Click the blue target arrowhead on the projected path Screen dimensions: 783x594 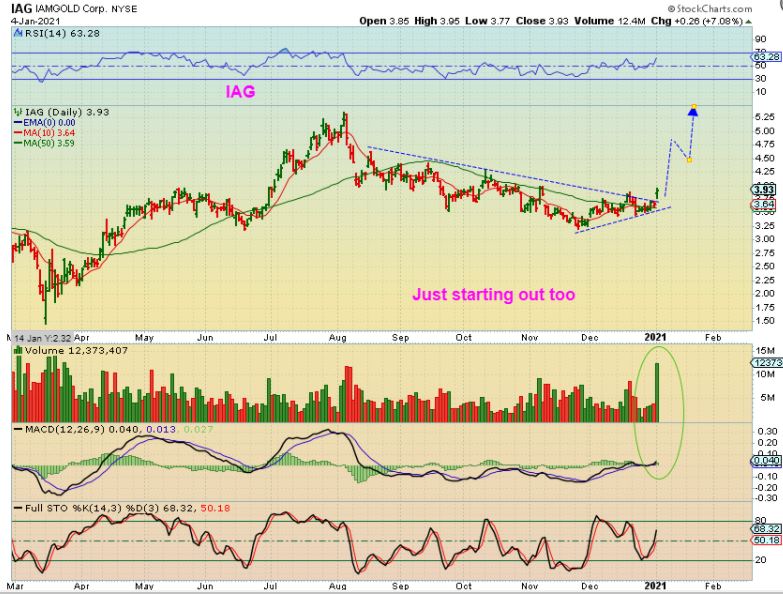(693, 112)
